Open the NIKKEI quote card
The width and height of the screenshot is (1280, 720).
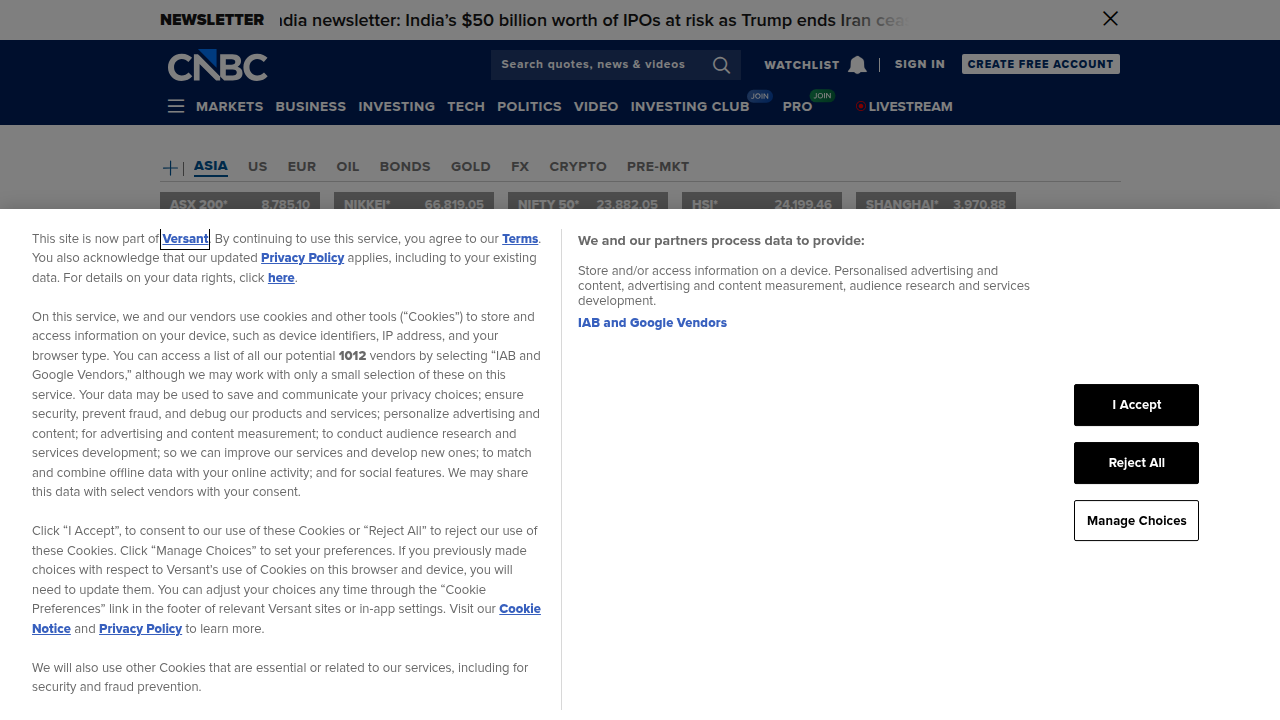pos(414,202)
